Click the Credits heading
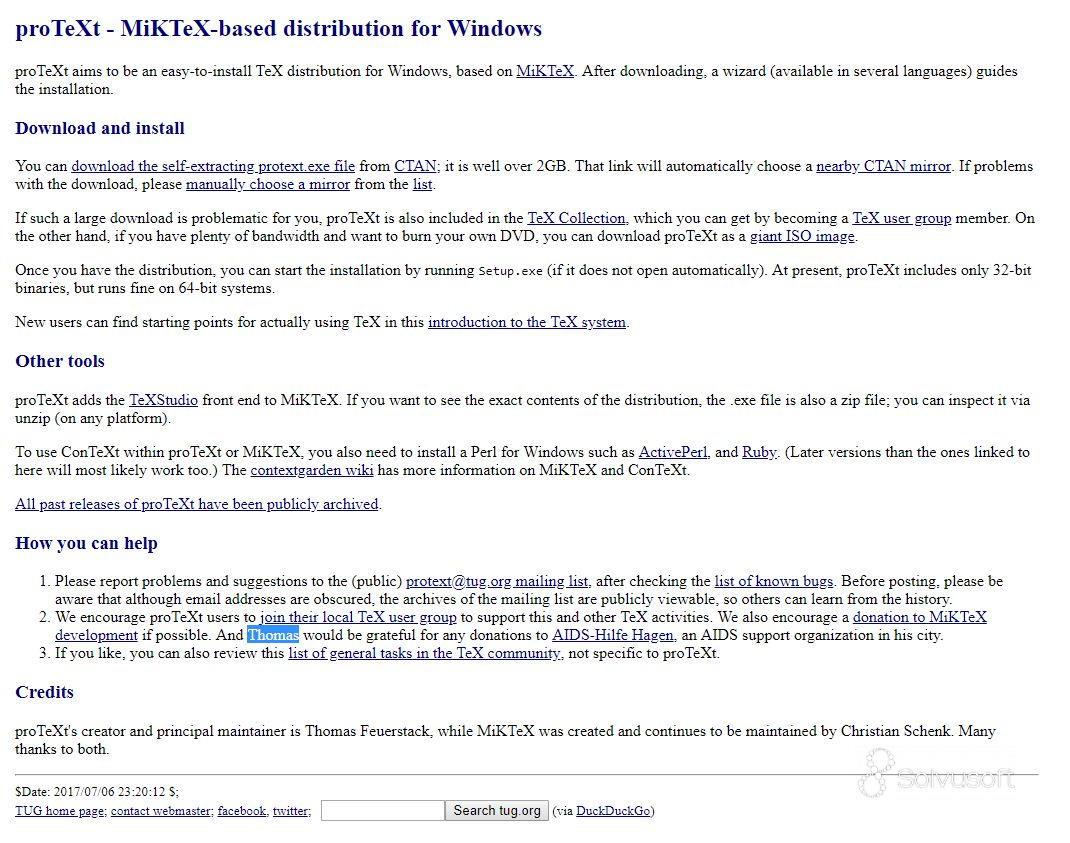This screenshot has height=843, width=1070. (x=44, y=692)
